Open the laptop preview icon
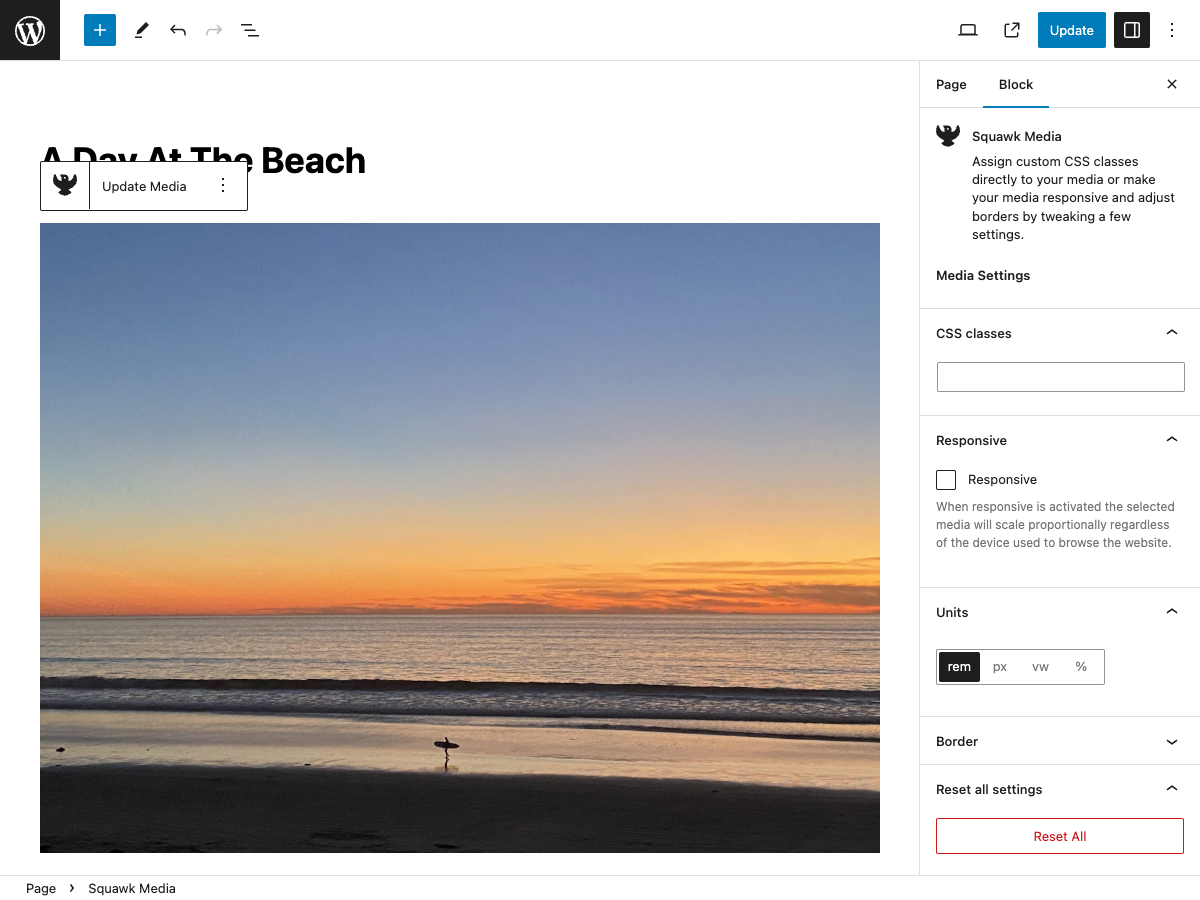The image size is (1200, 900). tap(968, 30)
